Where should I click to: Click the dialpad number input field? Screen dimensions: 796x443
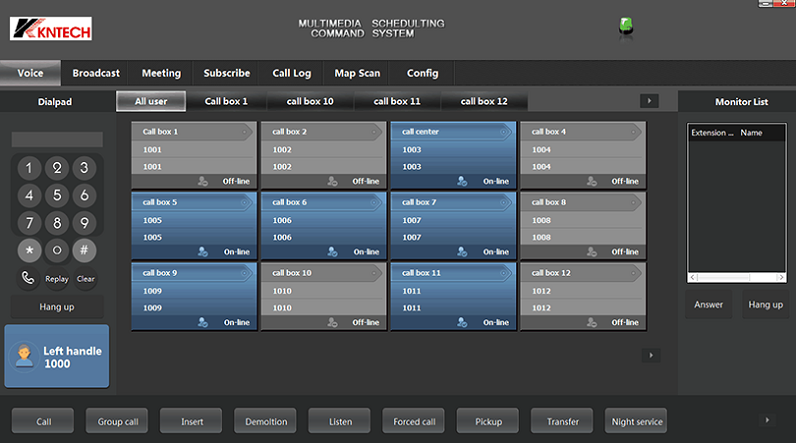(x=57, y=140)
